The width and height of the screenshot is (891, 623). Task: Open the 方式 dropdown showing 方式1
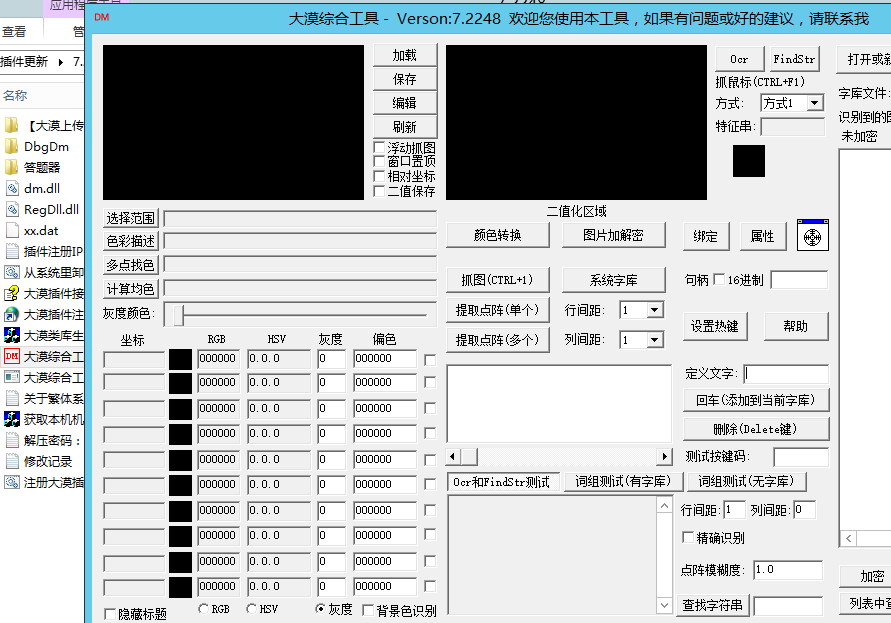point(815,103)
